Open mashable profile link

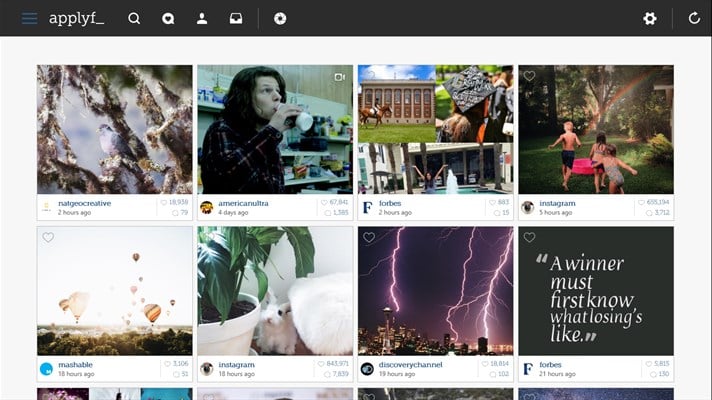pyautogui.click(x=75, y=365)
